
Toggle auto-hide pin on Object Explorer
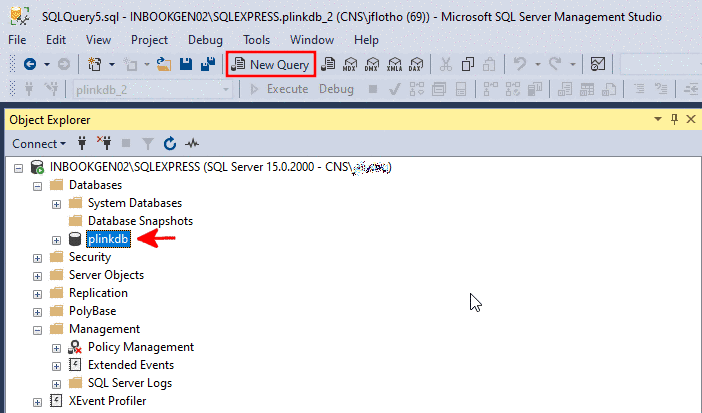(x=674, y=119)
